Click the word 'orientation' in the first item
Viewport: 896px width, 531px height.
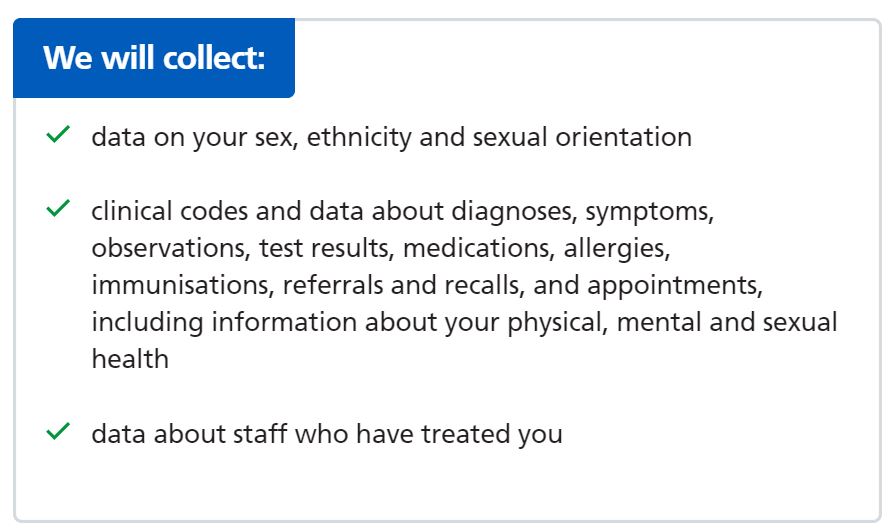point(623,137)
